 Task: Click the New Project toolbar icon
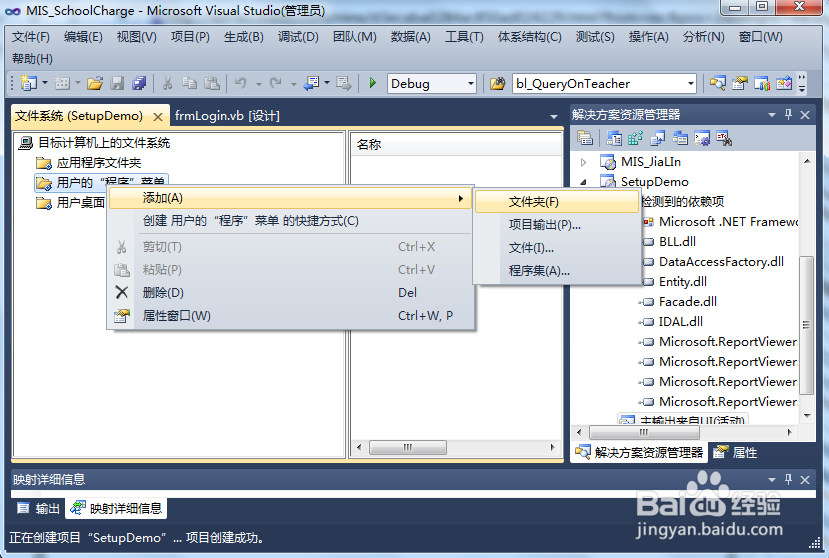click(29, 83)
